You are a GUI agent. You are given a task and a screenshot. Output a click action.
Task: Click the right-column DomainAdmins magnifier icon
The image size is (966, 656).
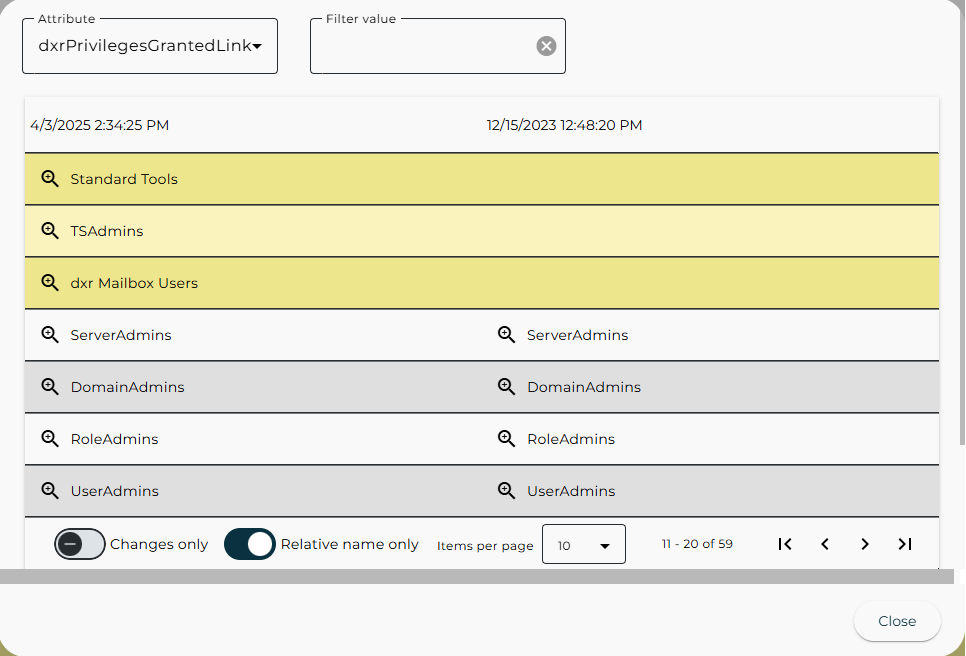[506, 386]
